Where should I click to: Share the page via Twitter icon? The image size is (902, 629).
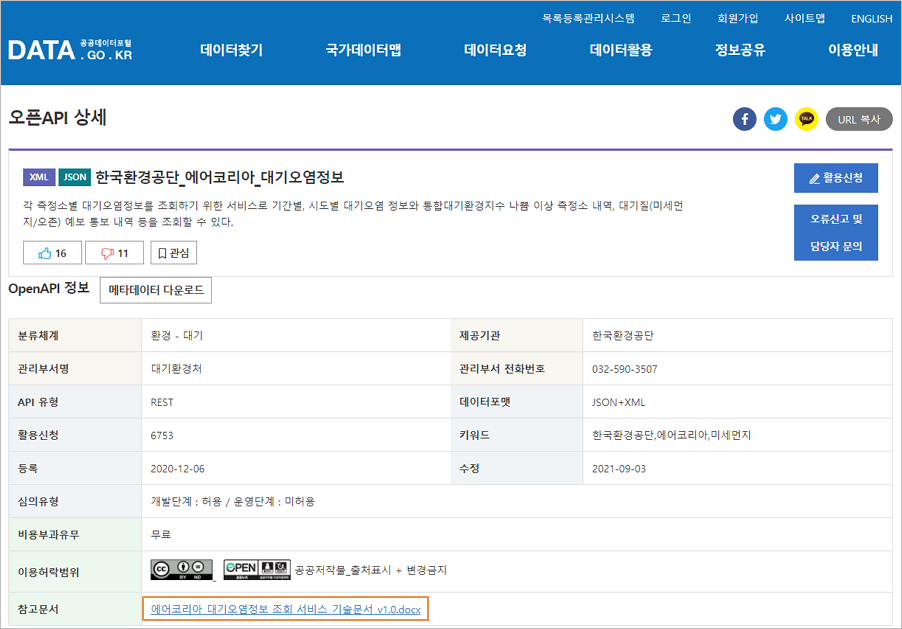775,119
